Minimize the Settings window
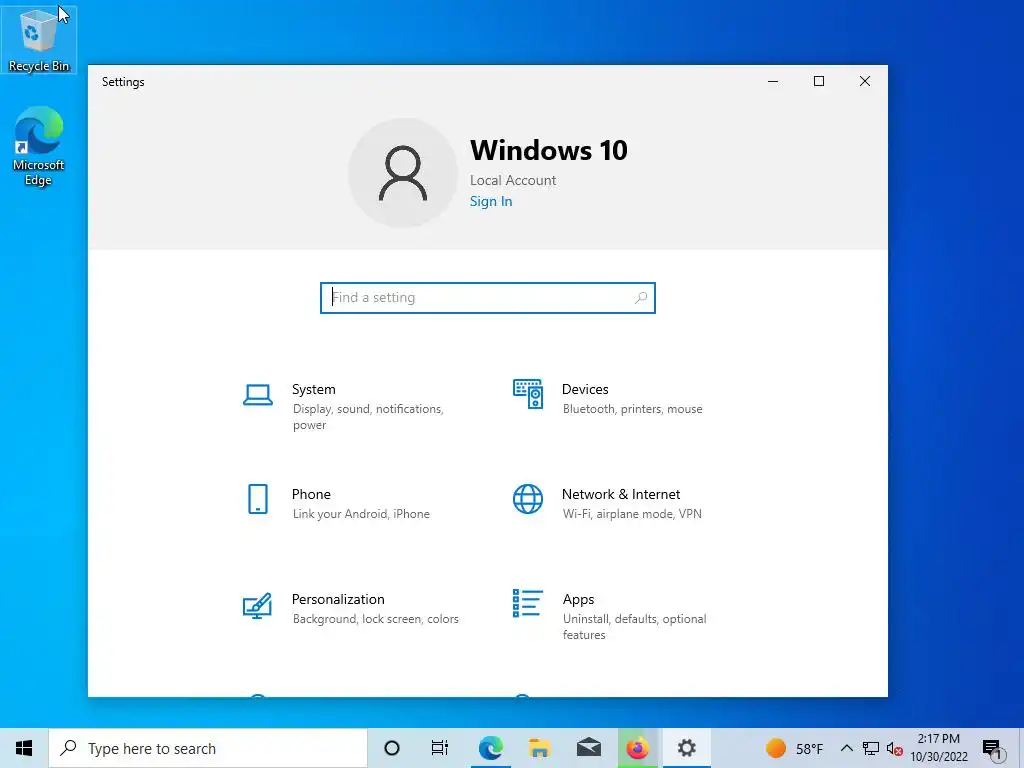Viewport: 1024px width, 768px height. pyautogui.click(x=773, y=81)
